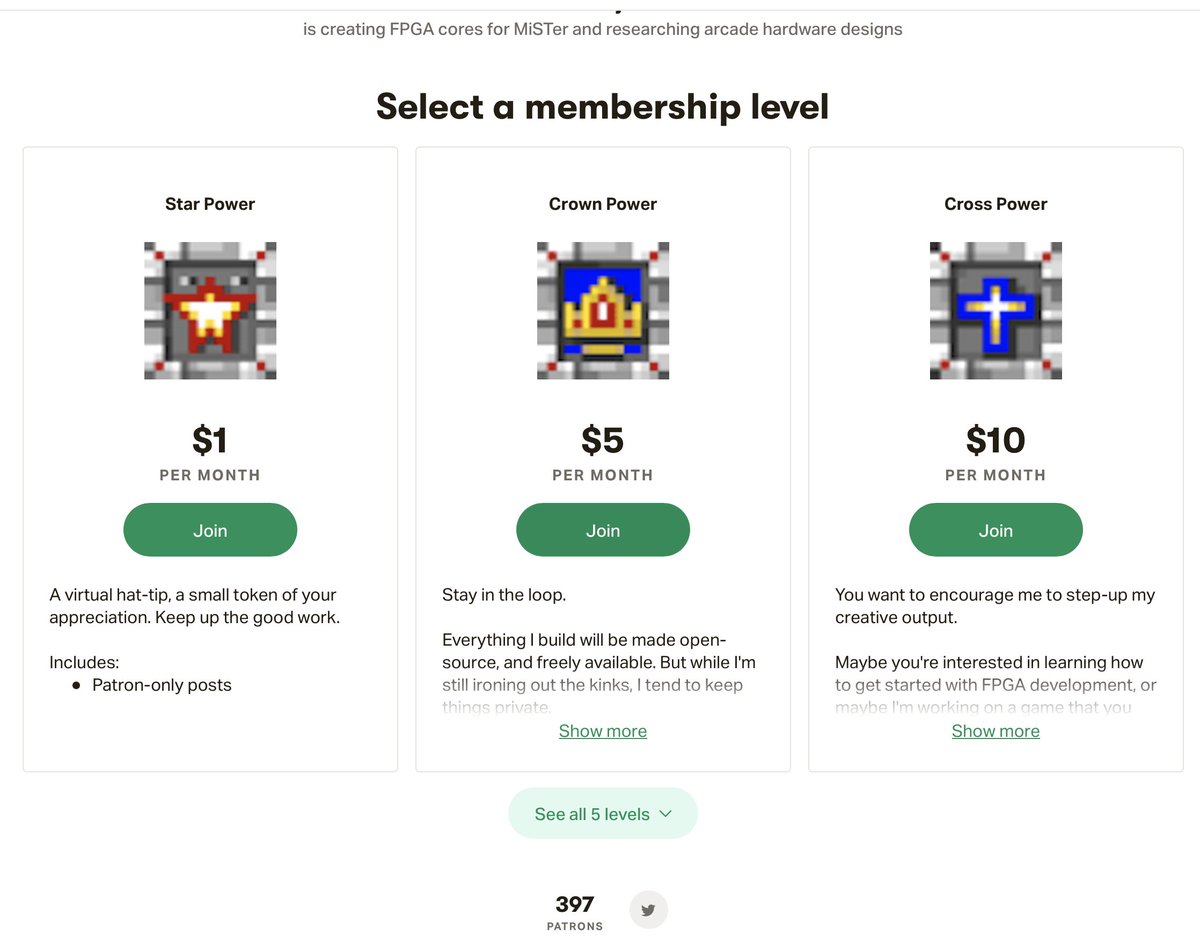Click the Star Power tier title
The width and height of the screenshot is (1200, 936).
[x=210, y=204]
